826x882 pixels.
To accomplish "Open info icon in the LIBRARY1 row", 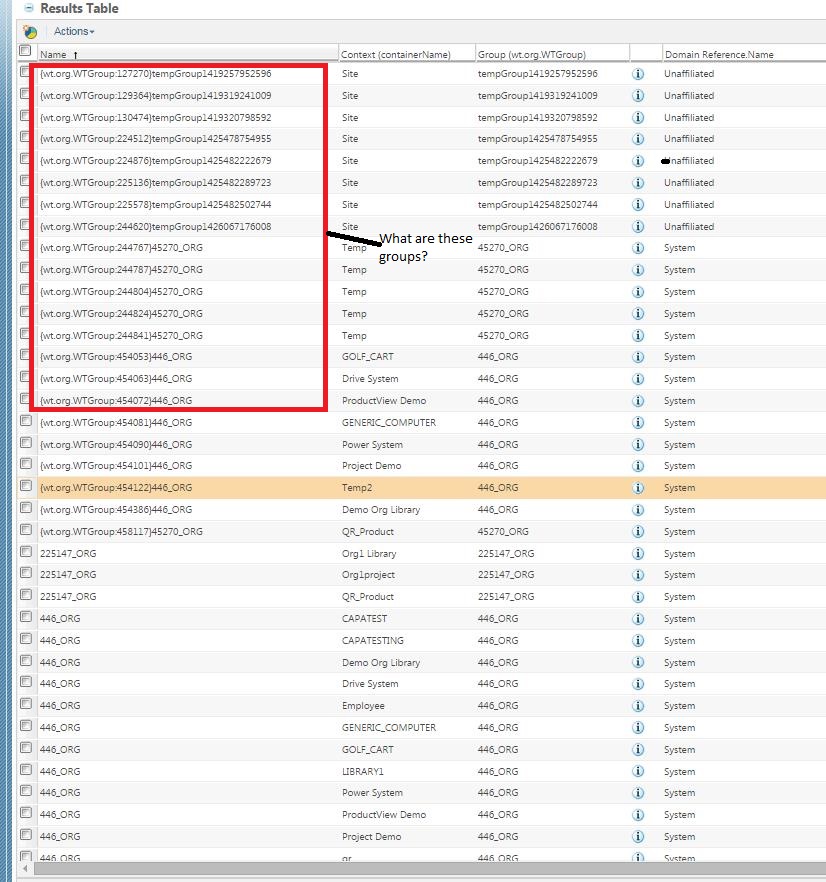I will [638, 771].
